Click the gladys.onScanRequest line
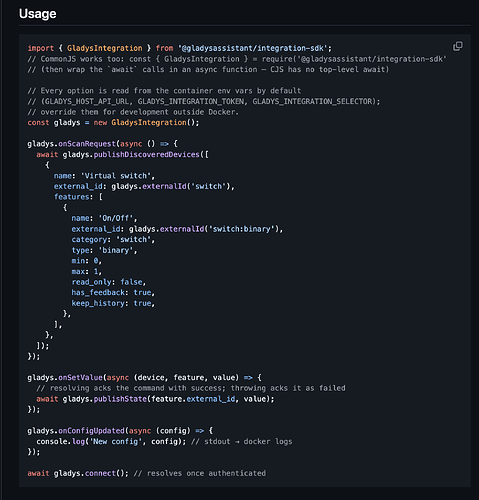Screen dimensions: 479x500 coord(103,144)
